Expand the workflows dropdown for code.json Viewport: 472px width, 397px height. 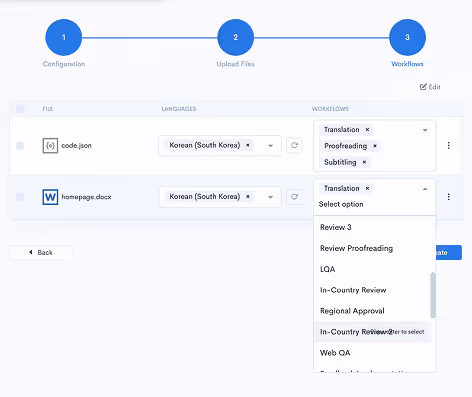425,130
